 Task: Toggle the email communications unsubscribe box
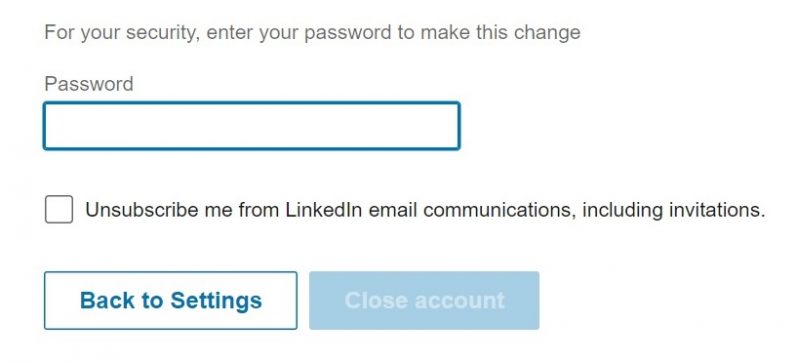click(59, 209)
